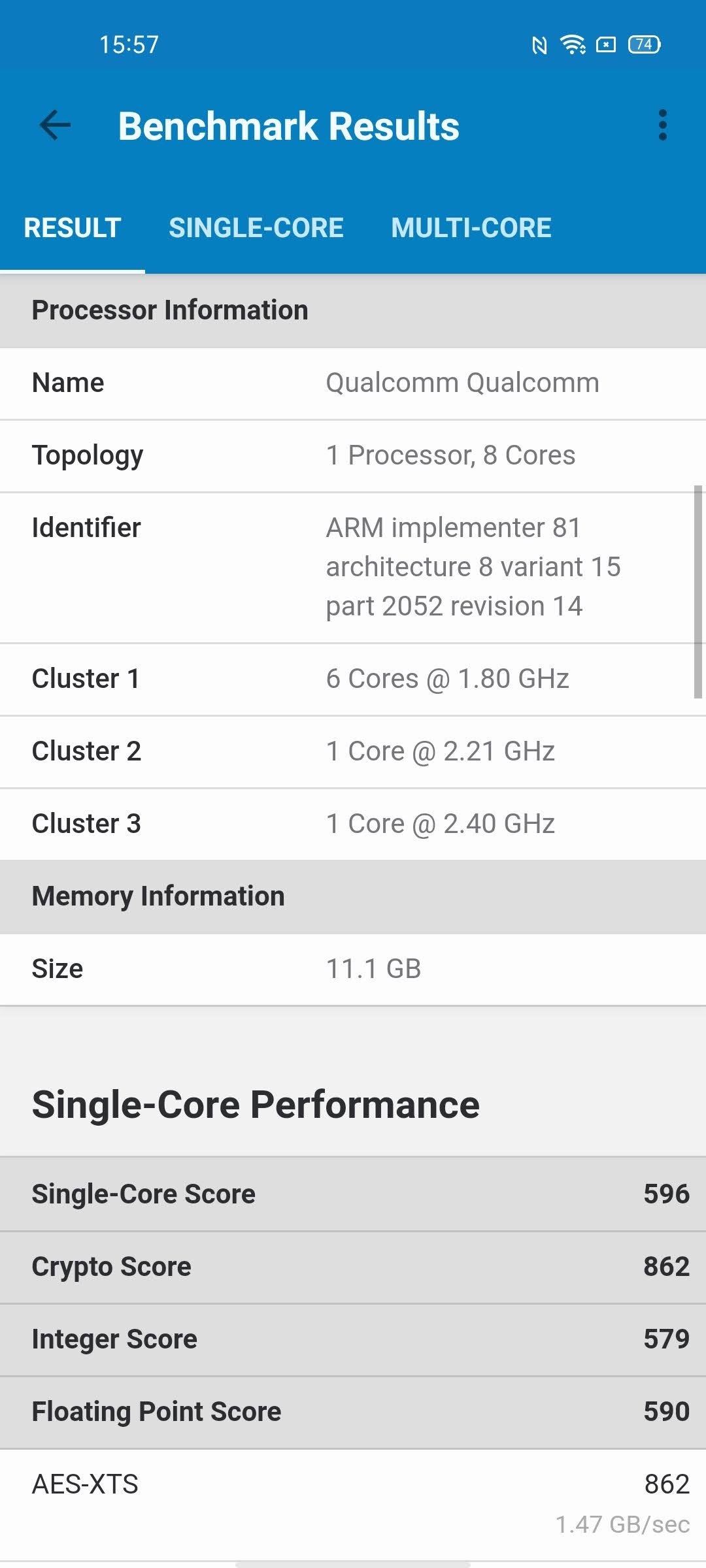This screenshot has height=1568, width=706.
Task: Click the vertical scrollbar handle
Action: tap(698, 591)
